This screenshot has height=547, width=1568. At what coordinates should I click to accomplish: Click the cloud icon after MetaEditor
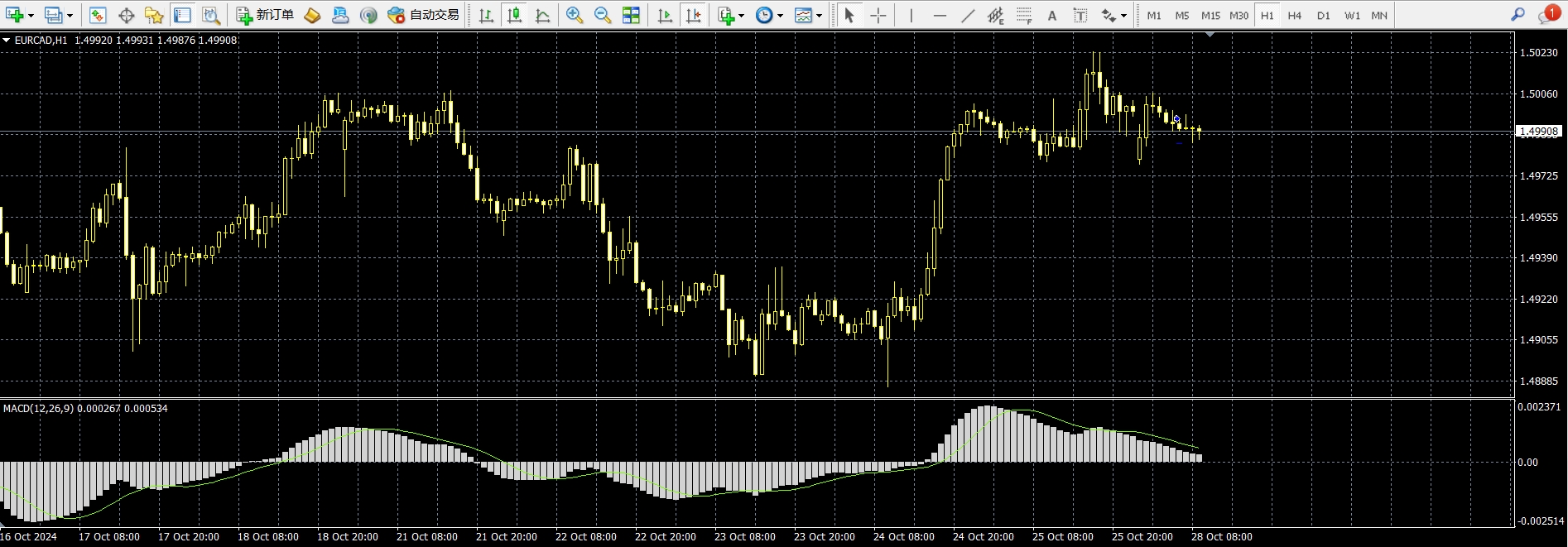pos(340,15)
